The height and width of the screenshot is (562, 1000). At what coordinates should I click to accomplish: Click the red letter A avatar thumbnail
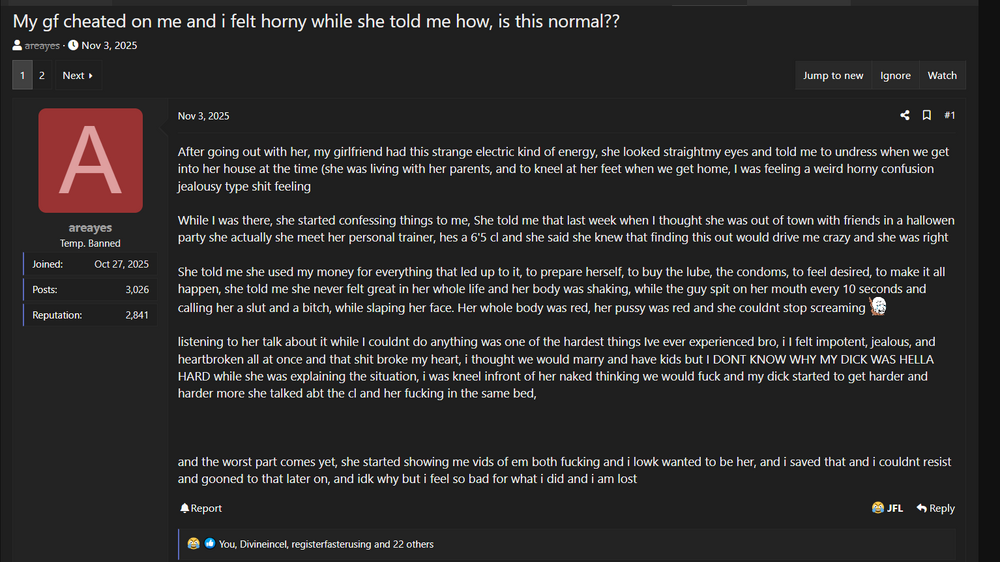(x=90, y=160)
